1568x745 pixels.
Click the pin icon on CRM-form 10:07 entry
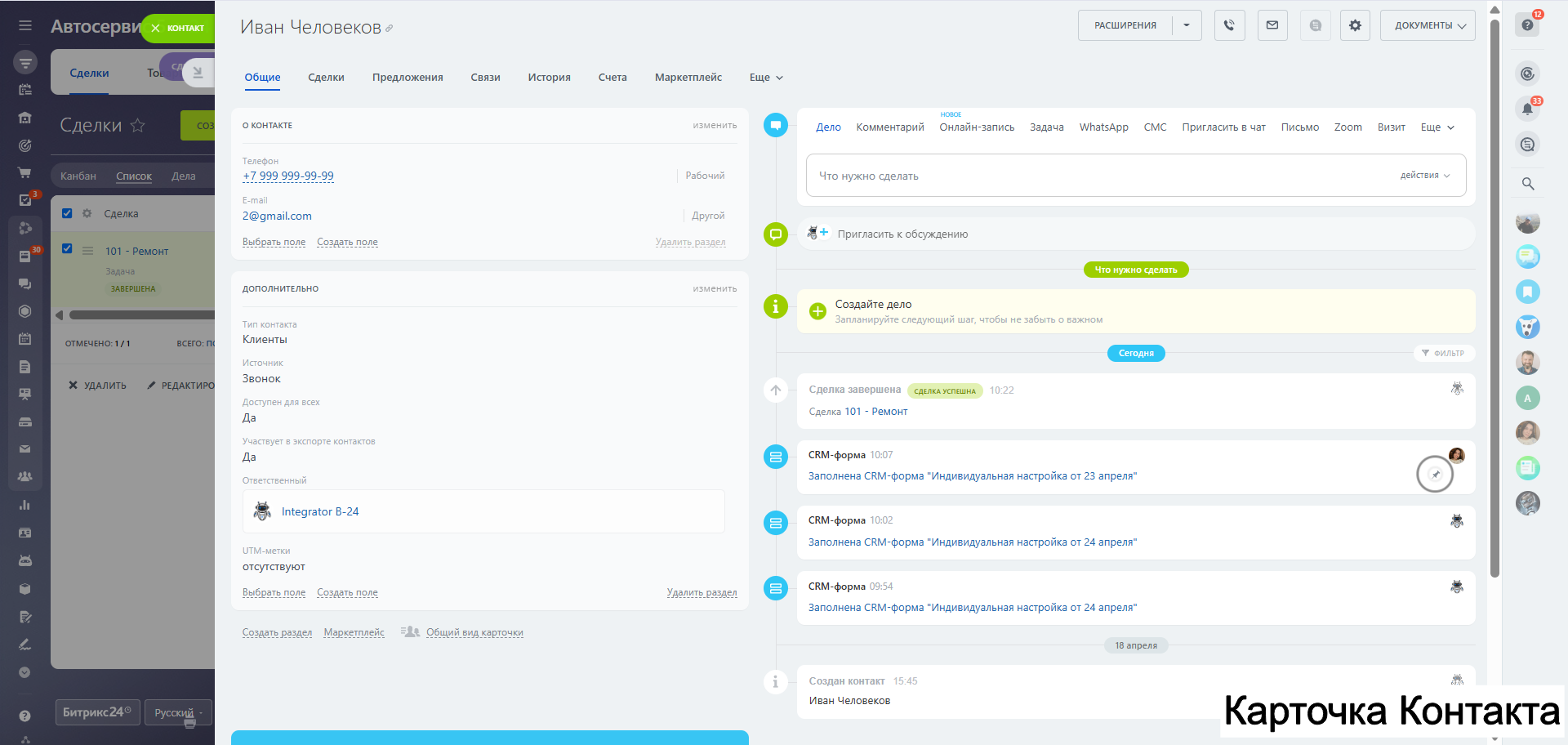click(1435, 475)
